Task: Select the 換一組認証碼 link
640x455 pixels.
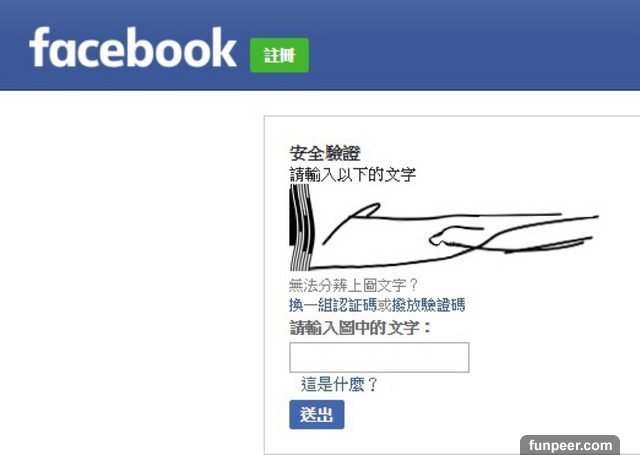Action: 333,305
